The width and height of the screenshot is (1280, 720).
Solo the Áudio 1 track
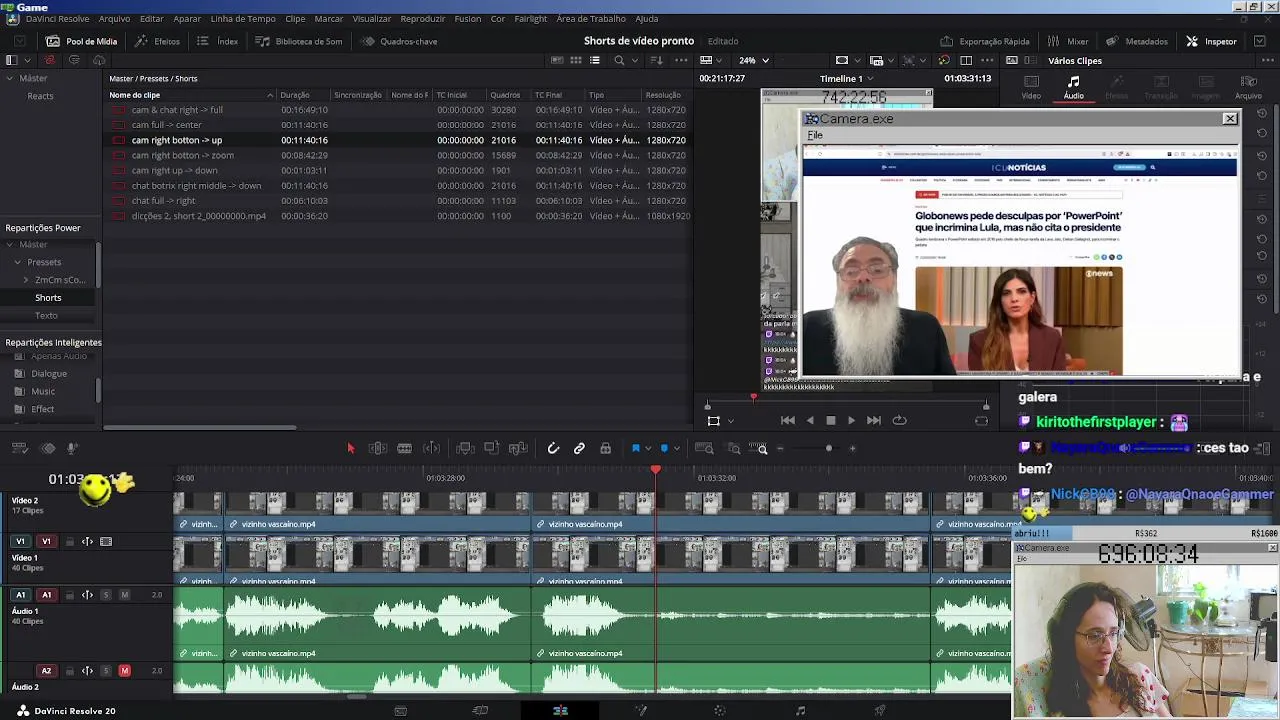106,595
